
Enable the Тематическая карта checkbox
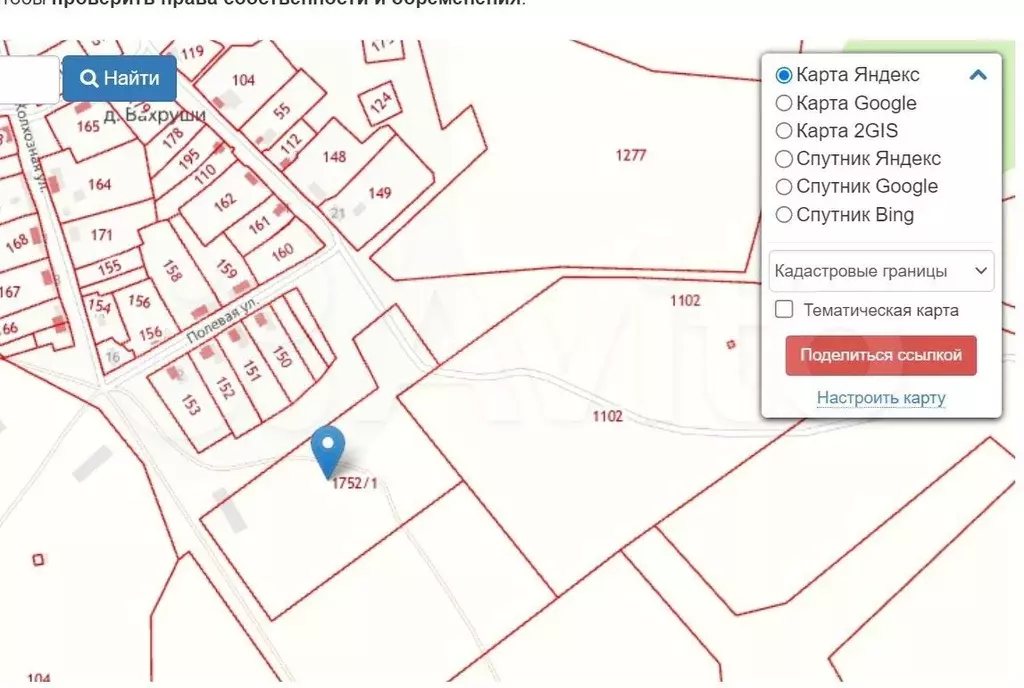tap(784, 309)
